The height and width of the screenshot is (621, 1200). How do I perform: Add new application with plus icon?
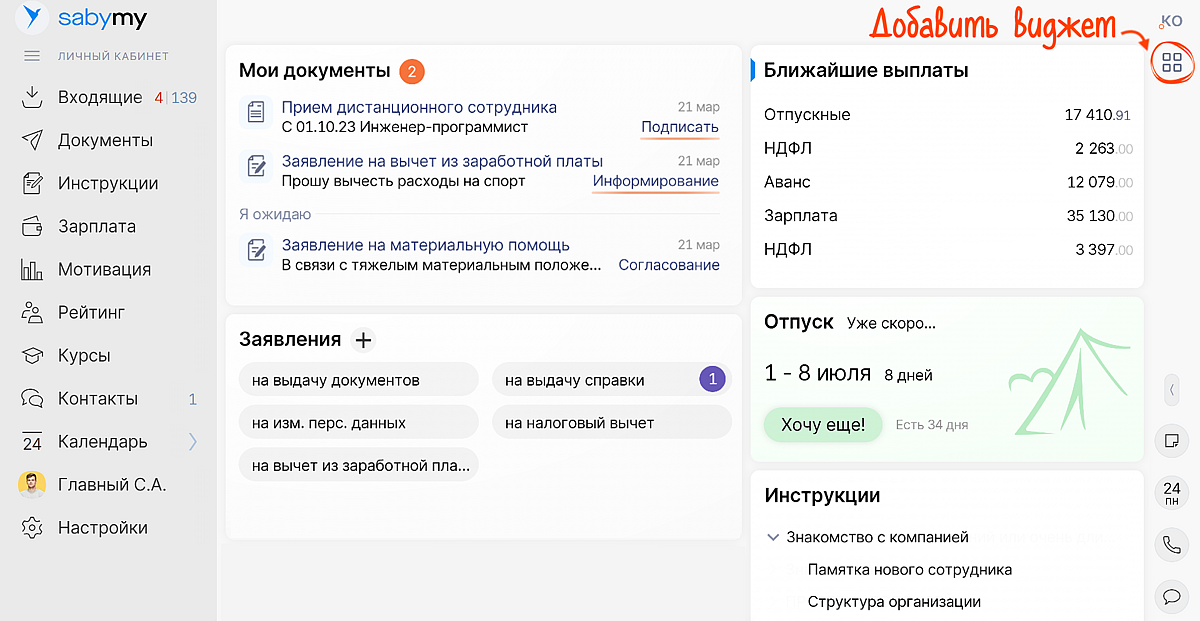364,340
